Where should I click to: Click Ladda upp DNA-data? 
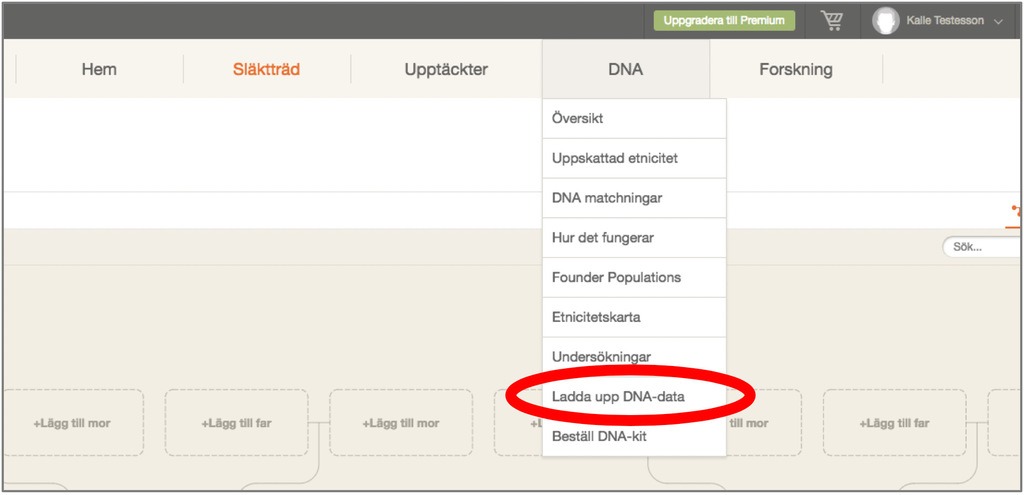[x=618, y=397]
